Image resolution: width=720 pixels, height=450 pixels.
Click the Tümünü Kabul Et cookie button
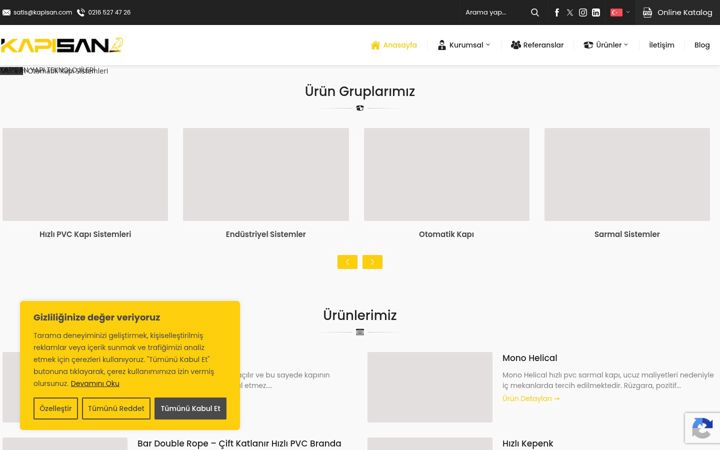point(191,408)
